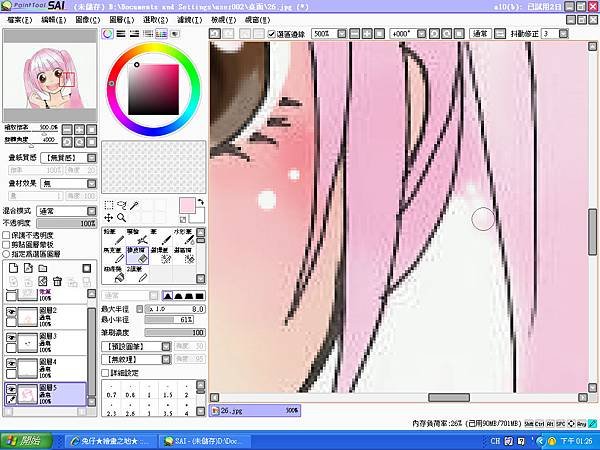This screenshot has width=600, height=450.
Task: Select the rectangular selection tool
Action: pyautogui.click(x=109, y=205)
